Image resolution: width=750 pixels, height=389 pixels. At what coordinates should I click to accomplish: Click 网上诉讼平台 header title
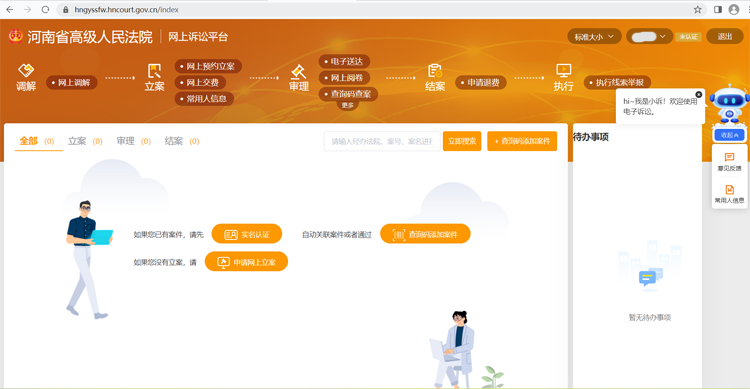198,37
